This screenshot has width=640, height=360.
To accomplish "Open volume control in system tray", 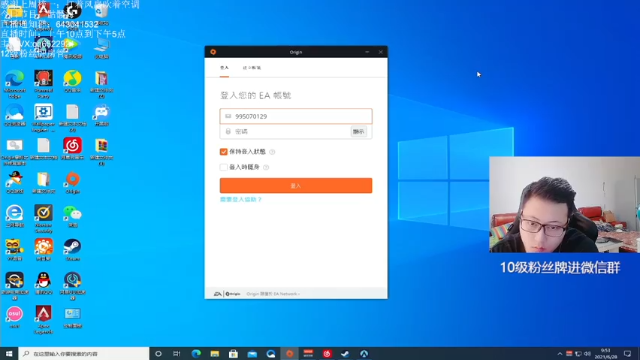I will click(x=587, y=353).
